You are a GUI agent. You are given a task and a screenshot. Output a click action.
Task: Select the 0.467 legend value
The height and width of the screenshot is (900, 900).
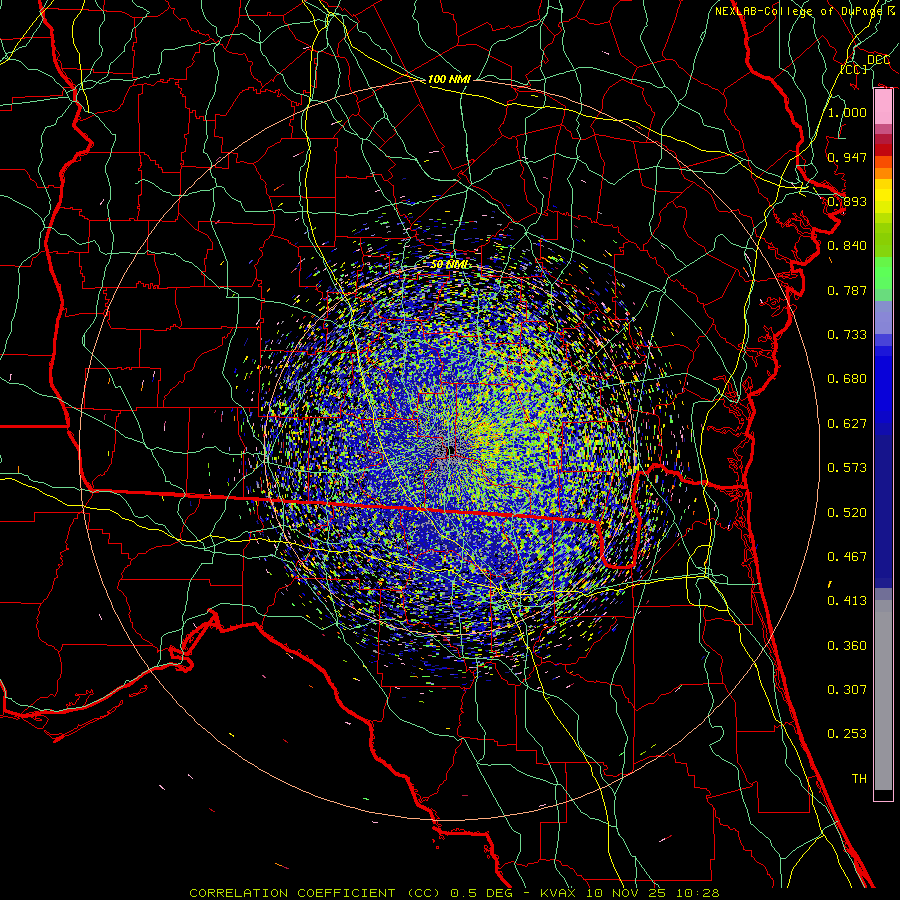point(847,557)
